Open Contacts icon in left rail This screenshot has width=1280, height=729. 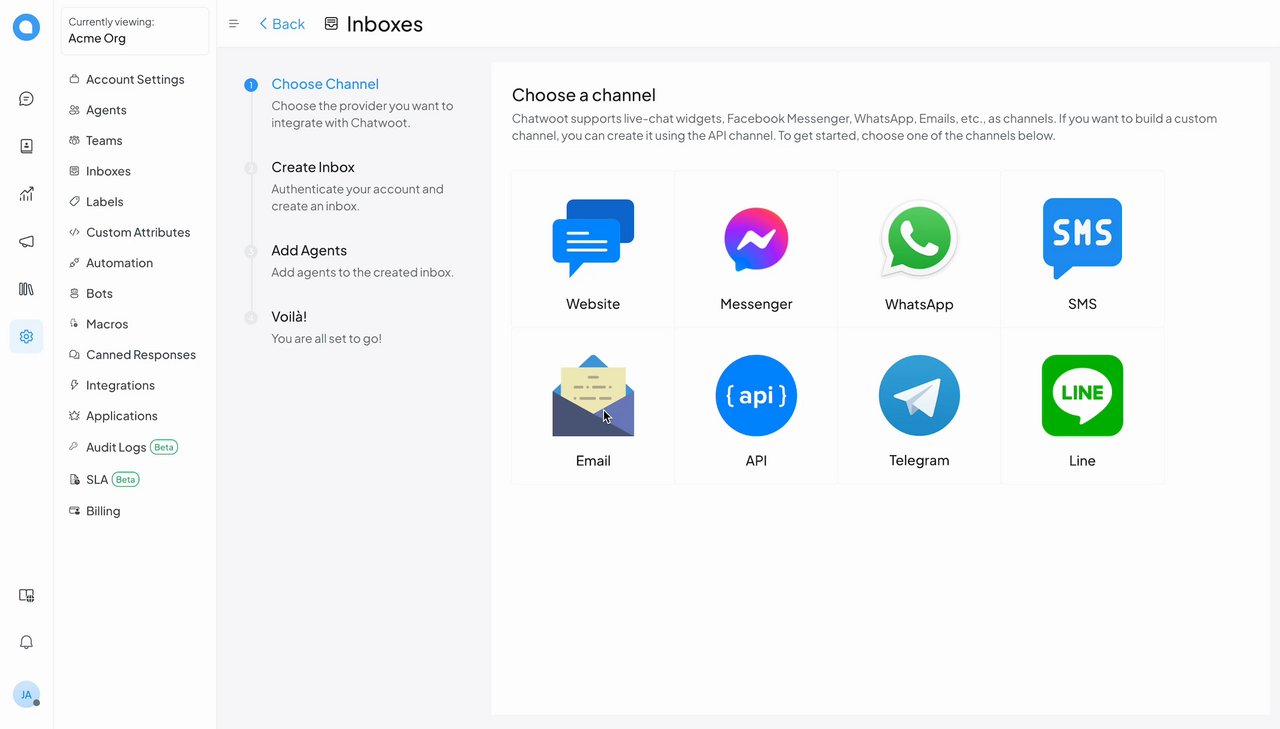[26, 146]
